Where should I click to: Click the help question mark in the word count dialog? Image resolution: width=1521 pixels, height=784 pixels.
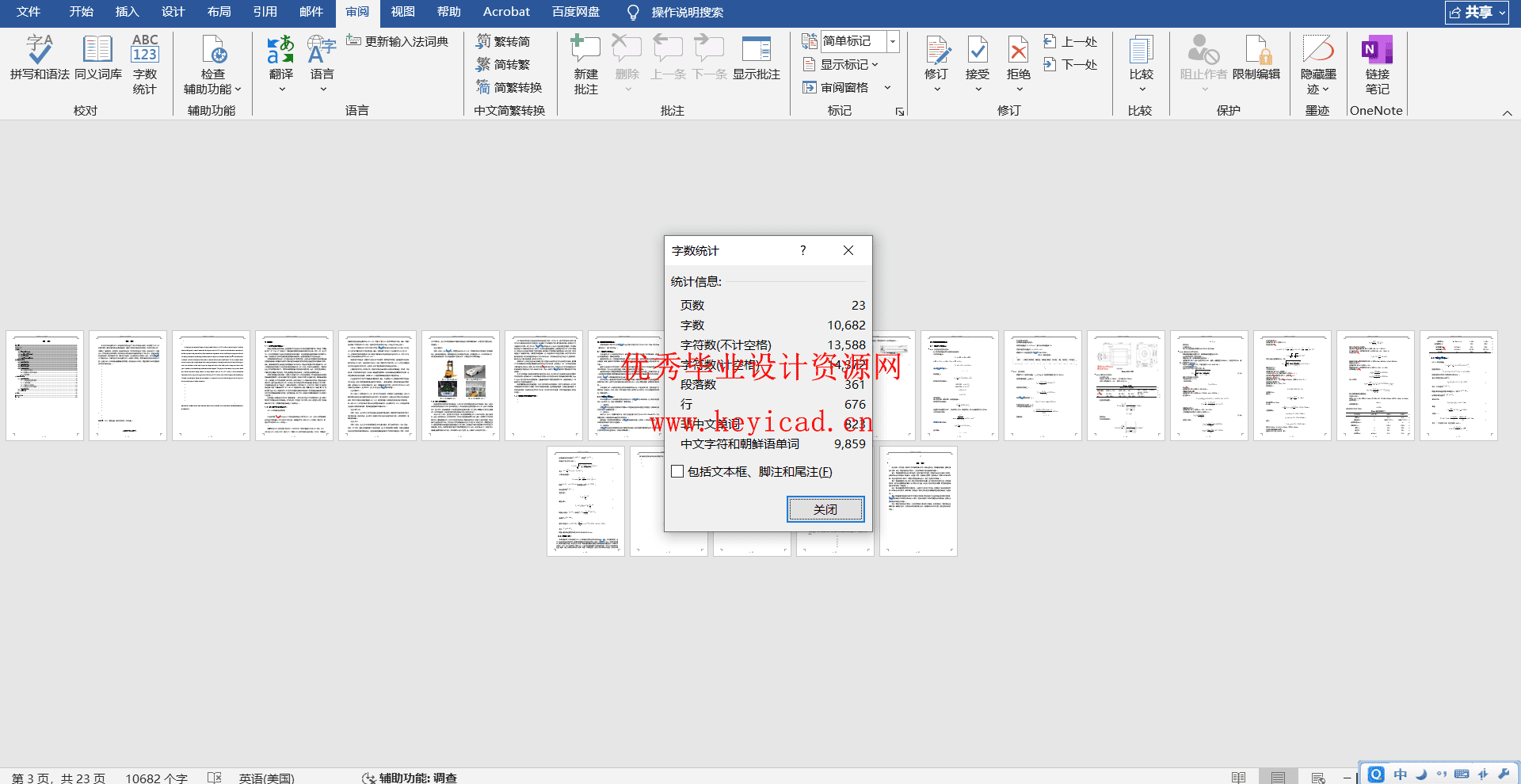(803, 250)
